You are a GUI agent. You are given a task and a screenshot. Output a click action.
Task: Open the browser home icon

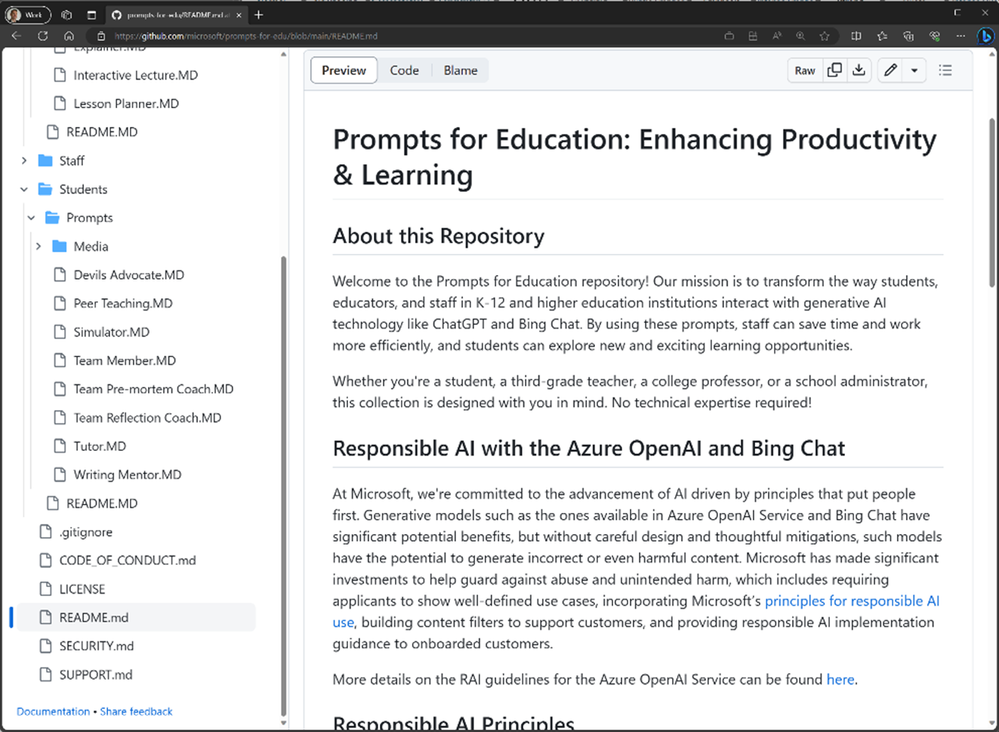click(x=69, y=36)
